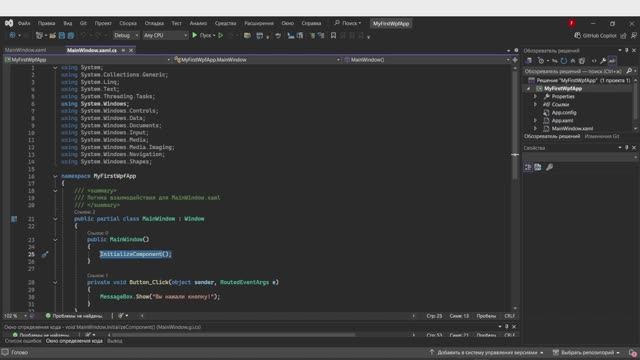Screen dimensions: 640x360
Task: Click Start Without Debugging hollow play icon
Action: point(221,36)
